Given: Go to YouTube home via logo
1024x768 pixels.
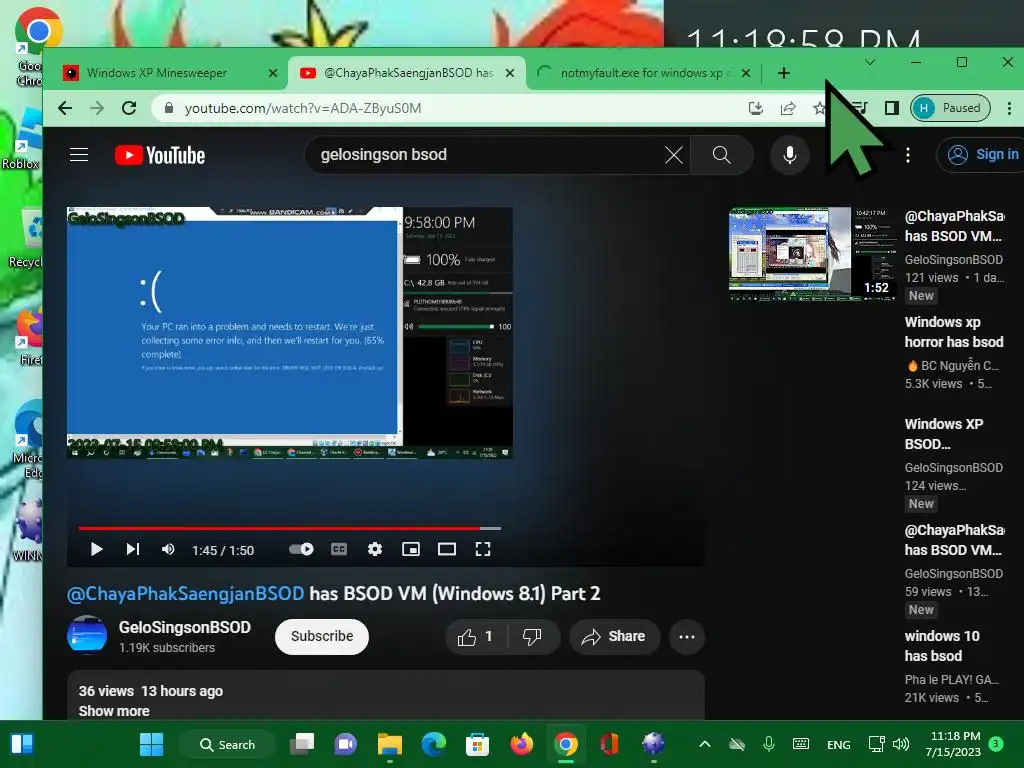Looking at the screenshot, I should tap(160, 155).
